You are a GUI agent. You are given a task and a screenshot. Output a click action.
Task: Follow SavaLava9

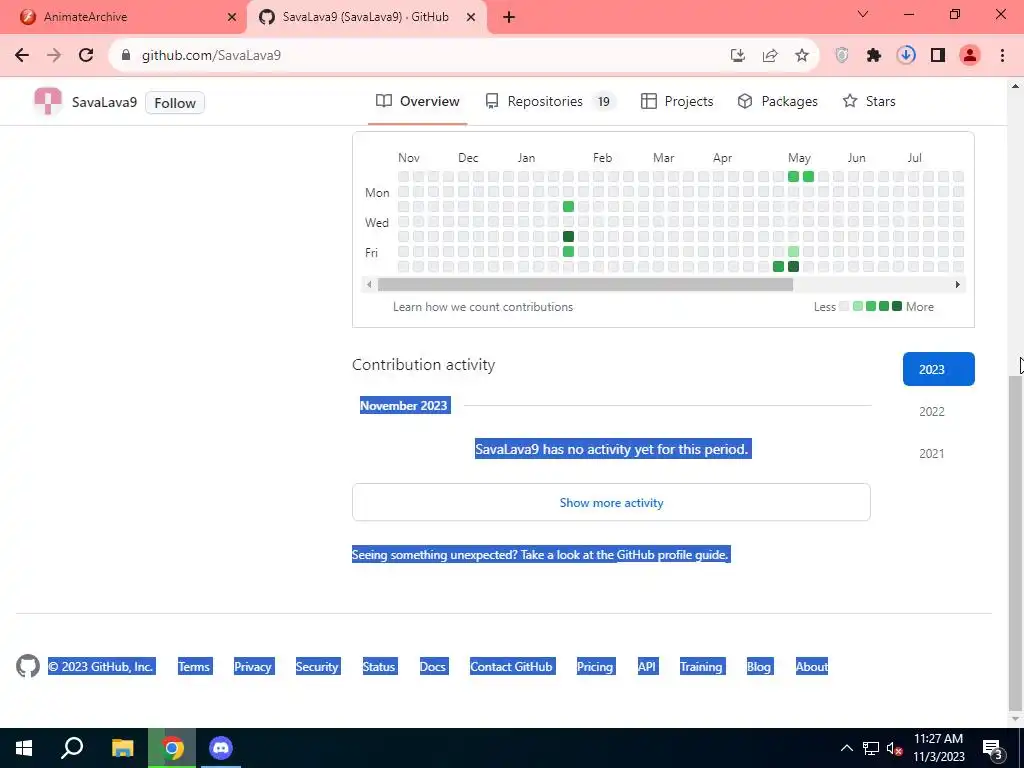(x=174, y=103)
